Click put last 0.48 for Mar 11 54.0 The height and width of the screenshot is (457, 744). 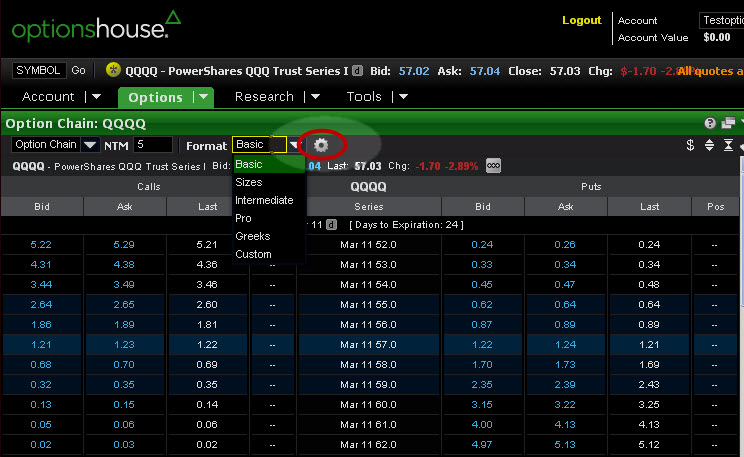649,285
